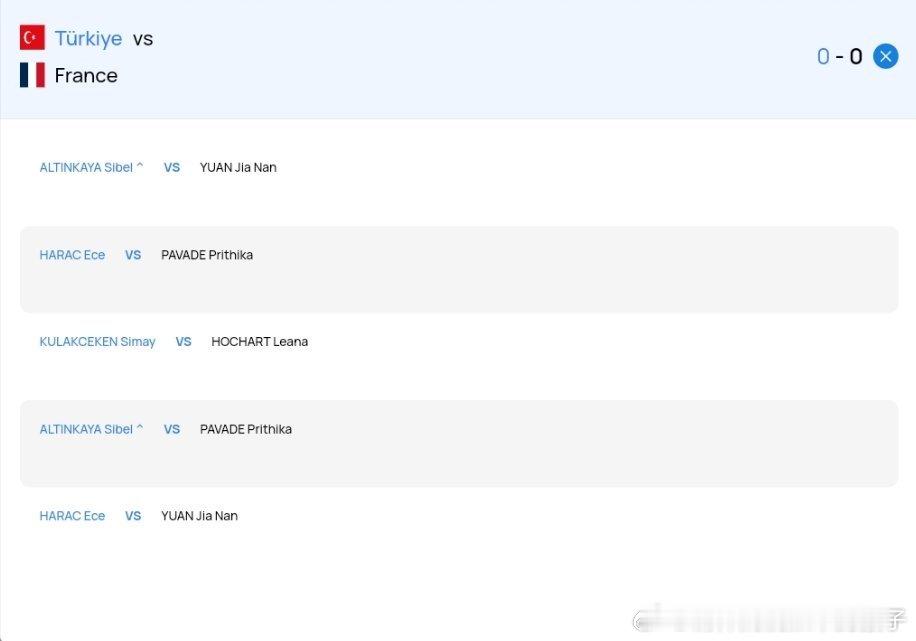Click VS between KULAKCEKEN Simay and HOCHART Leana
Viewport: 916px width, 641px height.
pos(183,342)
